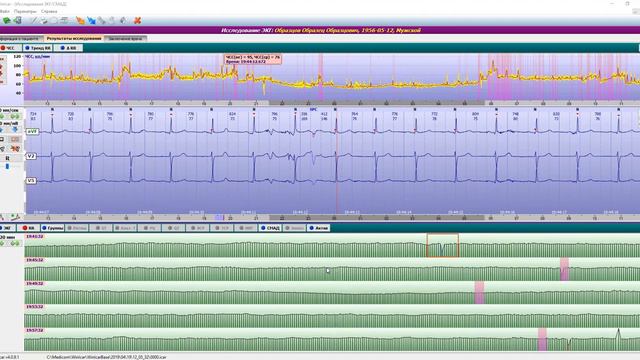Zoom in the overview with right green arrows

coord(16,244)
